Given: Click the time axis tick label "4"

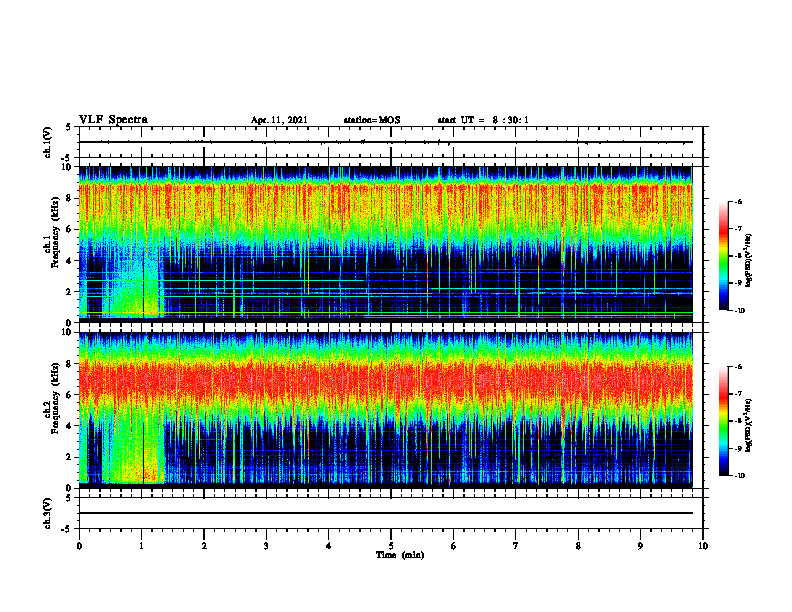Looking at the screenshot, I should pos(329,546).
